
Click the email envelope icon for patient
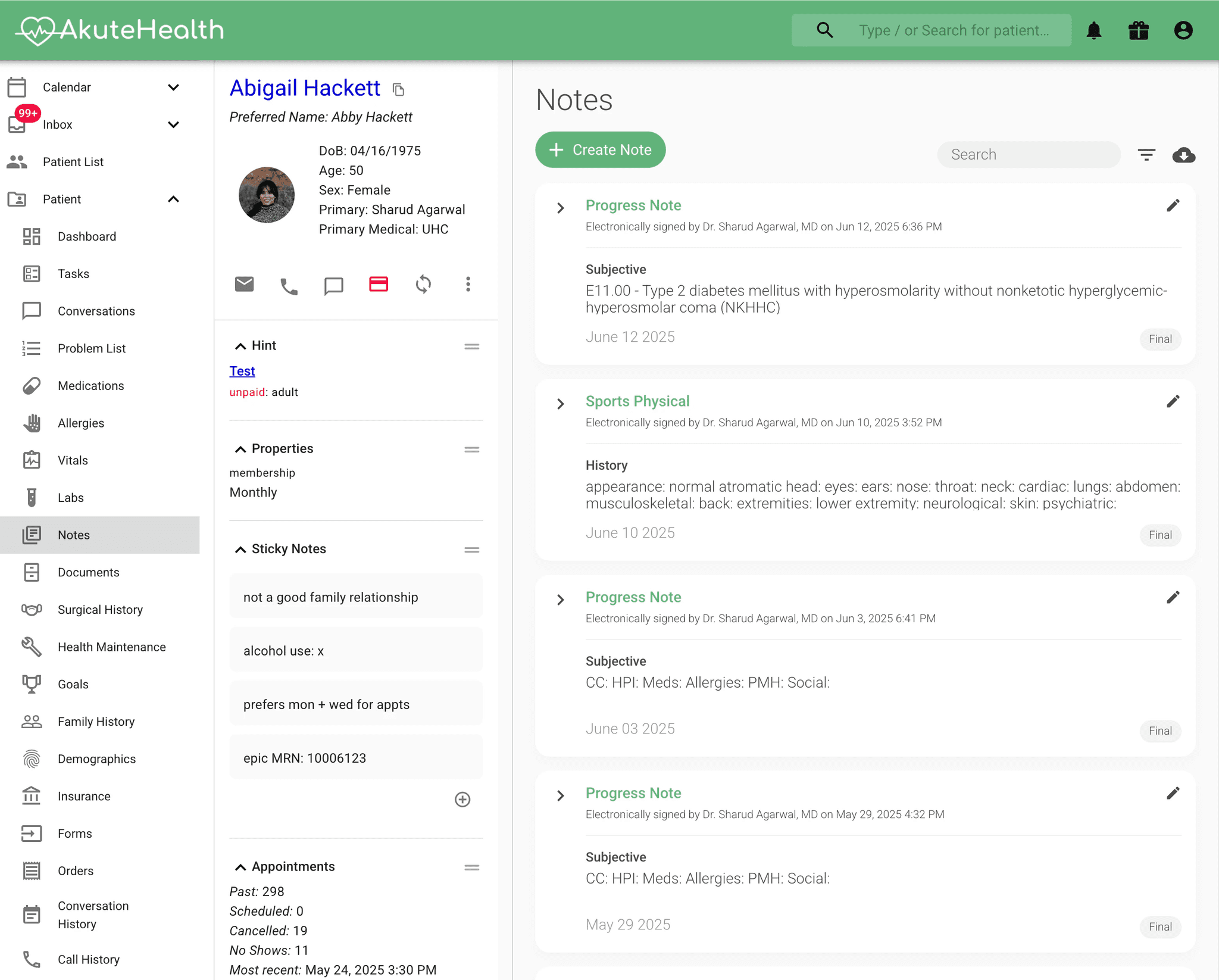click(x=244, y=285)
